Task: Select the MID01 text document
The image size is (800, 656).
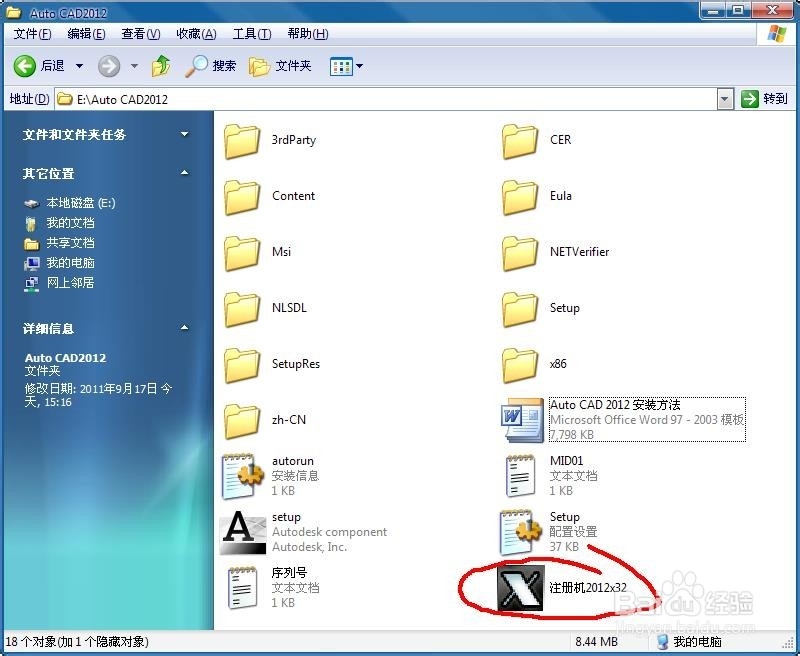Action: pos(551,476)
